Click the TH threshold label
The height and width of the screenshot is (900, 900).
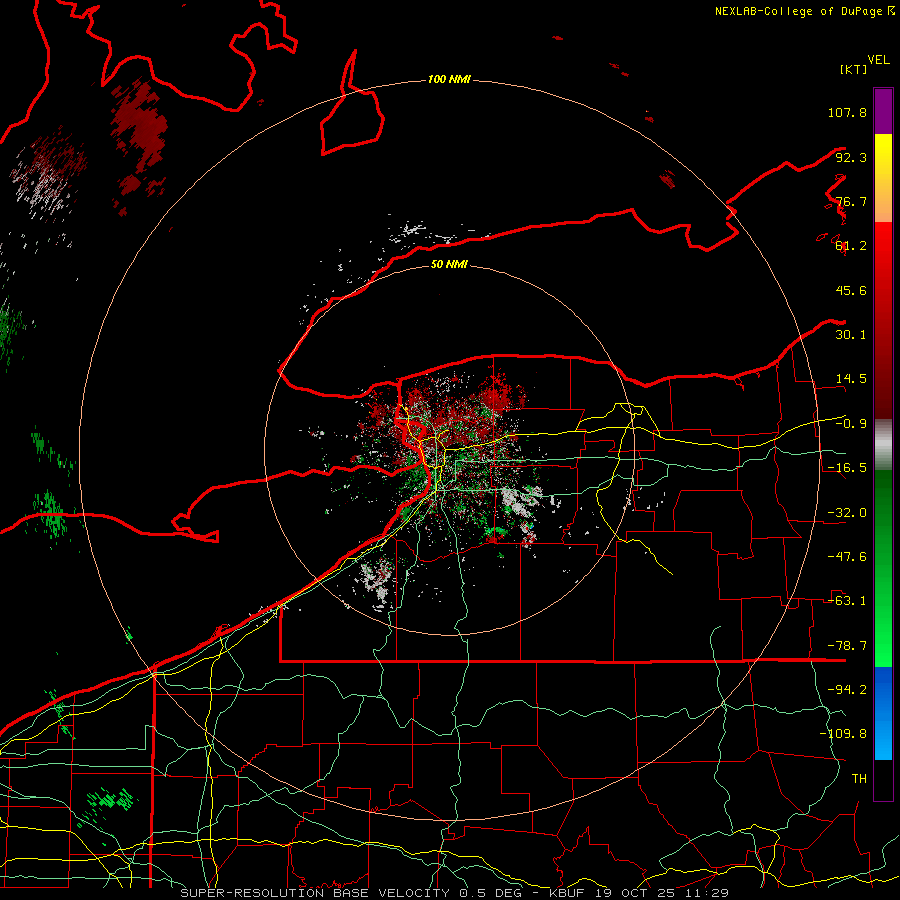click(x=859, y=779)
